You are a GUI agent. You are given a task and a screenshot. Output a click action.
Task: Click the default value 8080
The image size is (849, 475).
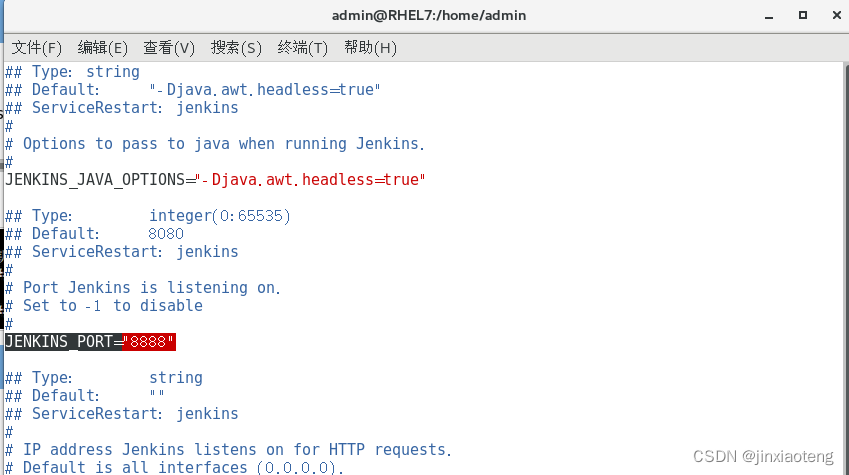166,233
